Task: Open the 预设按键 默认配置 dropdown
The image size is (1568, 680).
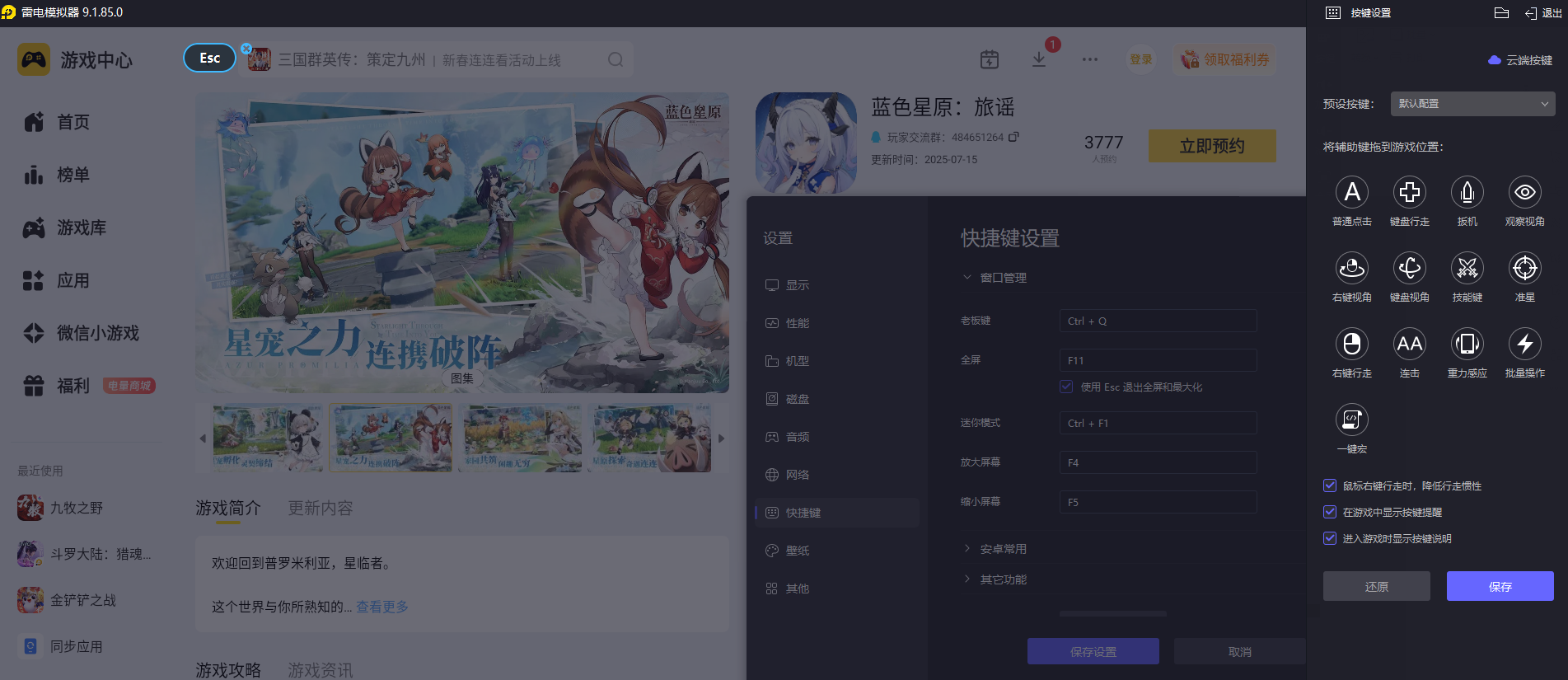Action: click(1473, 104)
